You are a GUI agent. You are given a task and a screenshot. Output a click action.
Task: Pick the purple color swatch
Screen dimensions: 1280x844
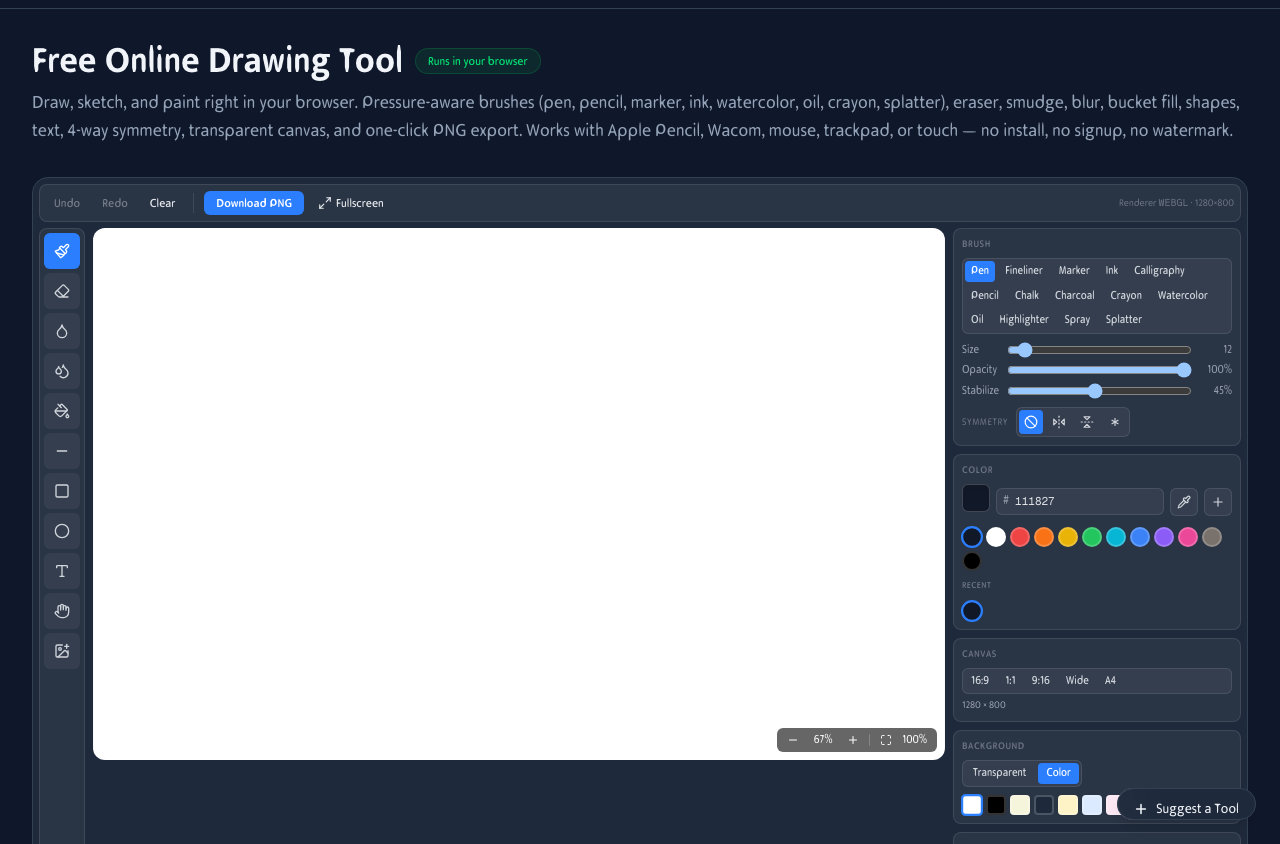click(1164, 537)
